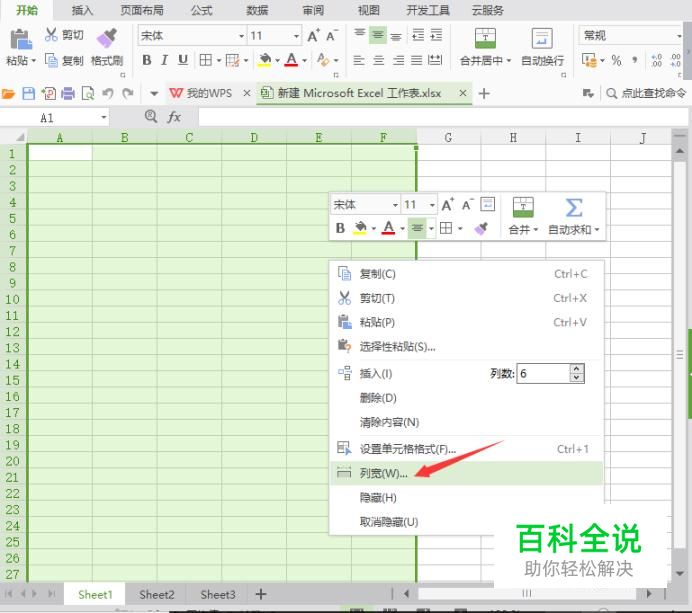Open the fill color dropdown arrow in ribbon
This screenshot has width=692, height=613.
278,60
